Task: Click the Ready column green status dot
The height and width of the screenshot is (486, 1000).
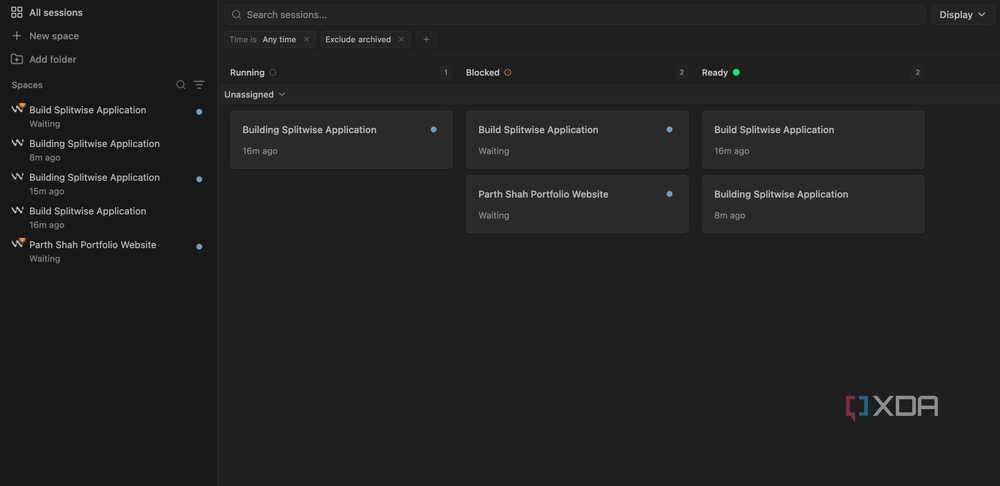Action: 736,73
